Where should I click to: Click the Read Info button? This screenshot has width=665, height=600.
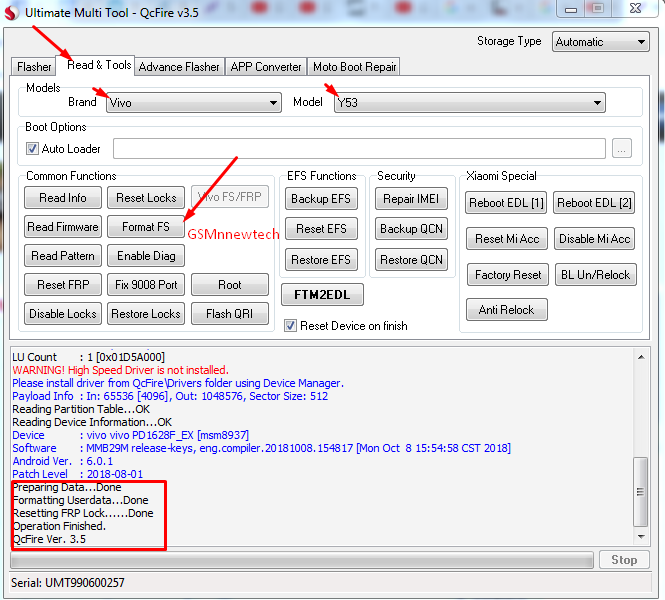(63, 198)
